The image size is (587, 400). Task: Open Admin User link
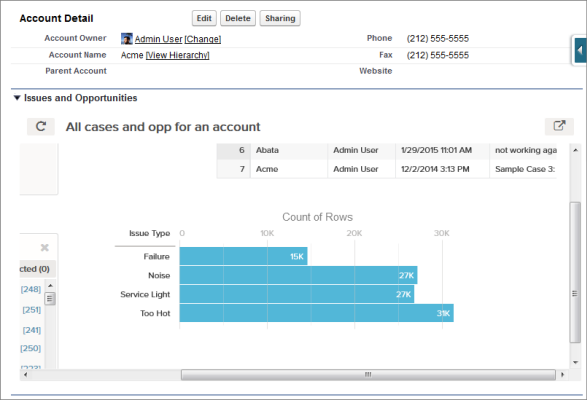pos(158,39)
